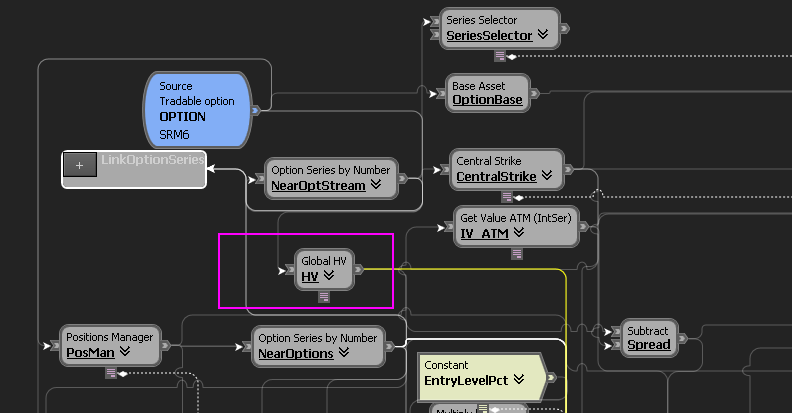Click the input port of NearOptions node

pyautogui.click(x=247, y=346)
